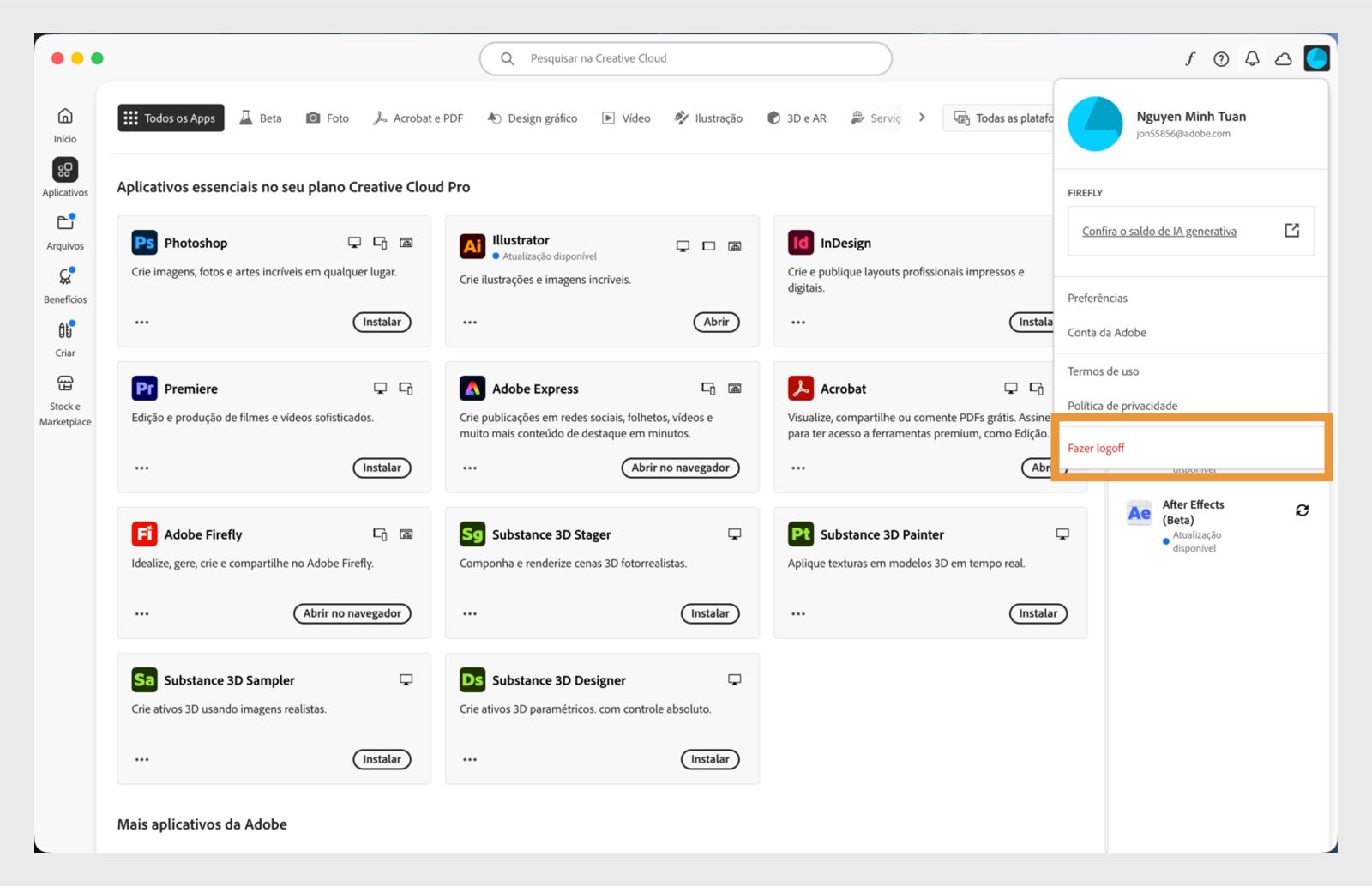This screenshot has width=1372, height=887.
Task: Click the Photoshop app icon
Action: (144, 243)
